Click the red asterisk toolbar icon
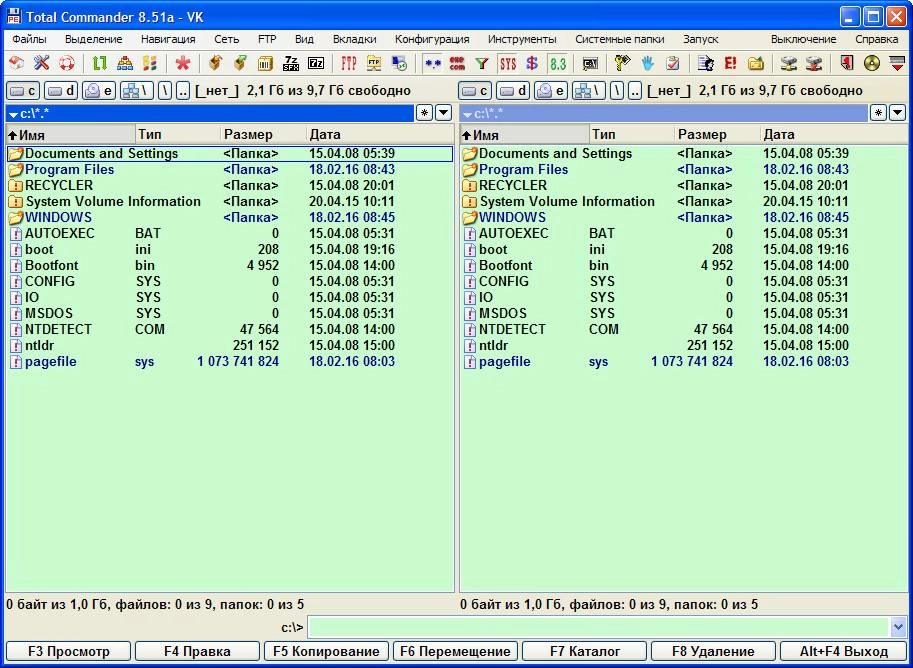This screenshot has width=913, height=668. (x=183, y=63)
